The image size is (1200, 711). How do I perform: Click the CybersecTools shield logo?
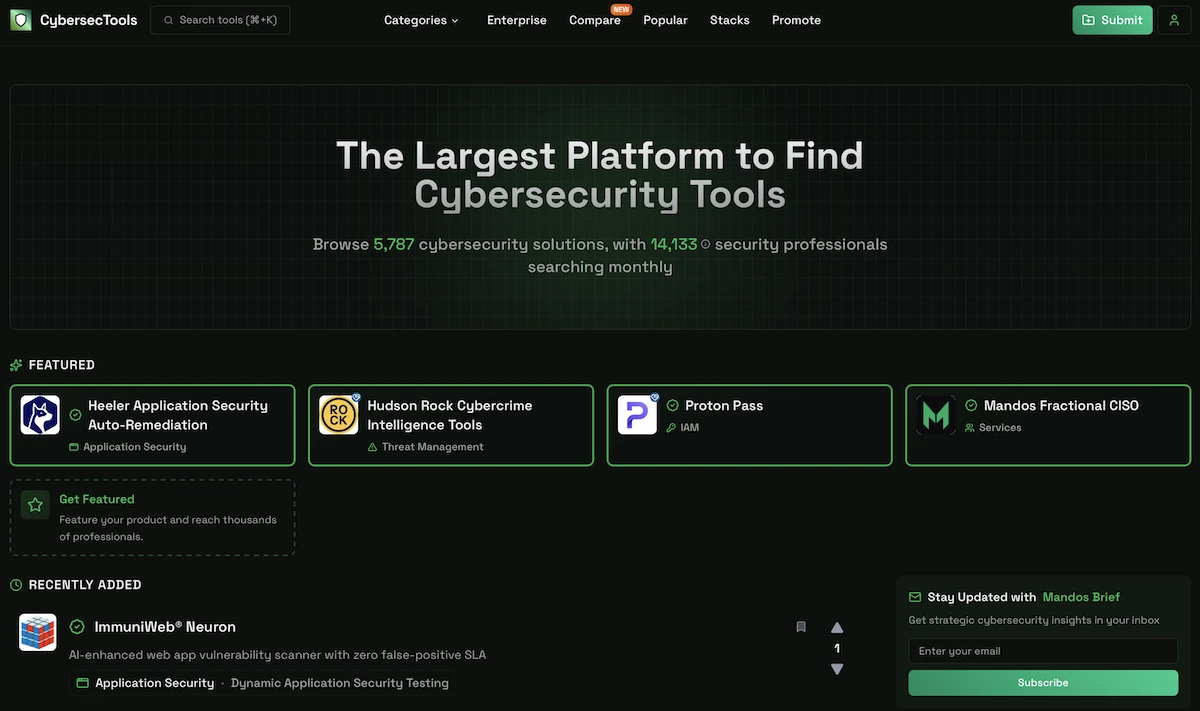[x=20, y=19]
